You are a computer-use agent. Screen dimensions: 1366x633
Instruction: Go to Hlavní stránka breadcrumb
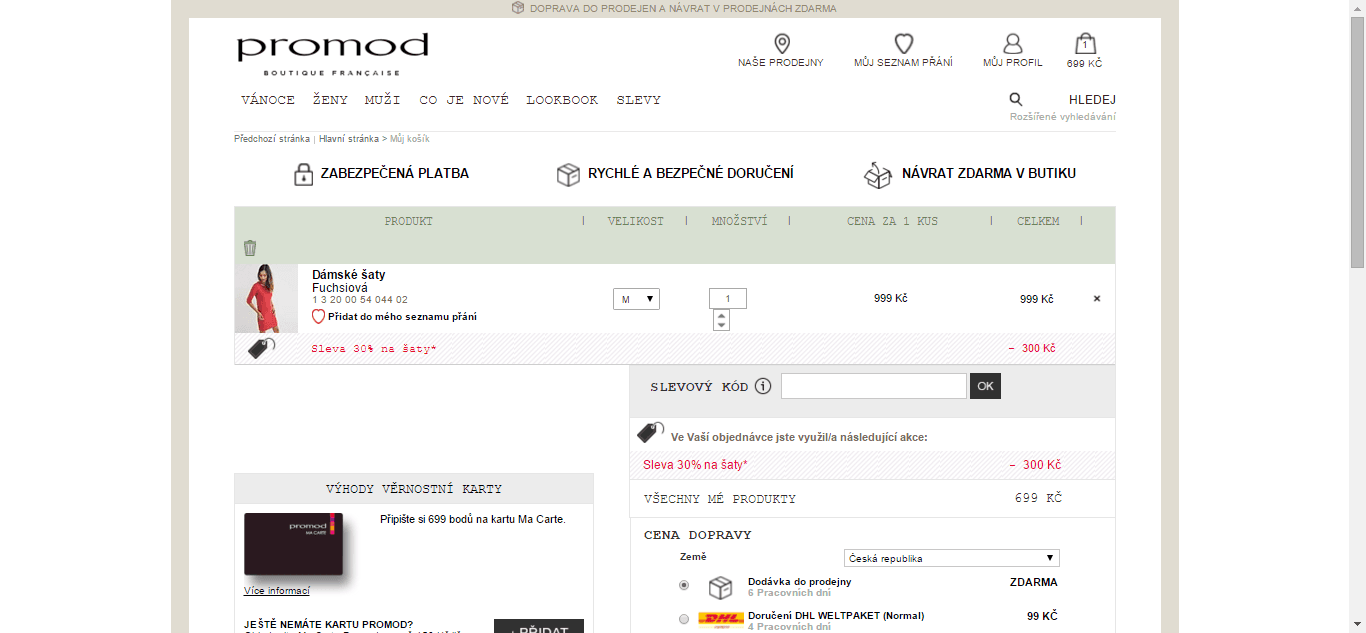[349, 139]
